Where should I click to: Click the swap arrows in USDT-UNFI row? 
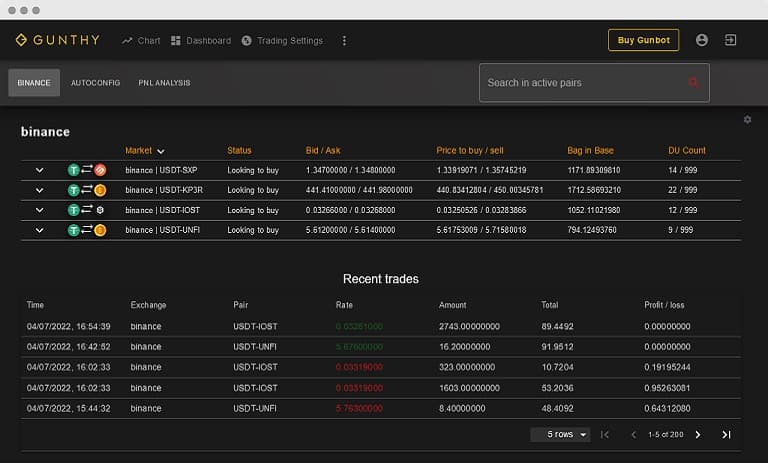87,229
